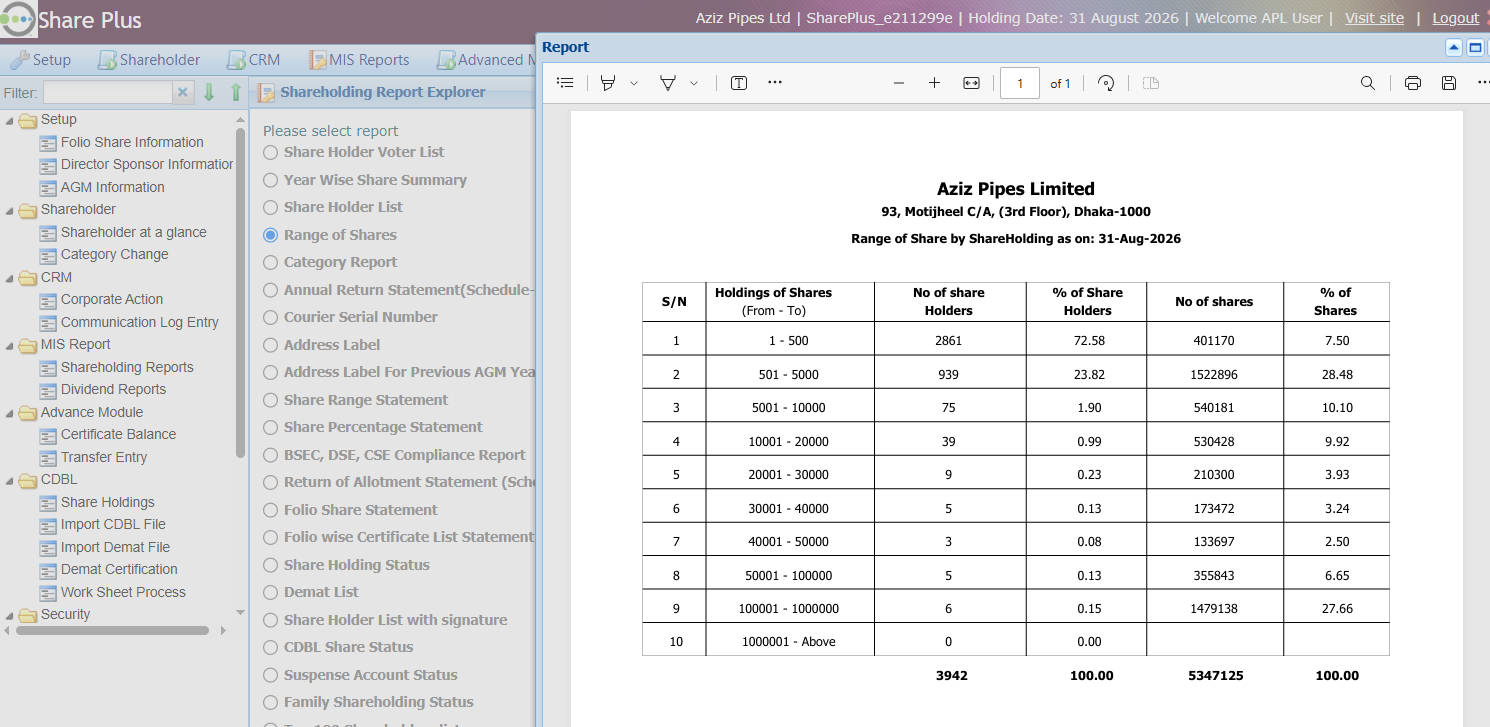Open the highlight tool dropdown arrow
The height and width of the screenshot is (727, 1490).
click(x=634, y=84)
